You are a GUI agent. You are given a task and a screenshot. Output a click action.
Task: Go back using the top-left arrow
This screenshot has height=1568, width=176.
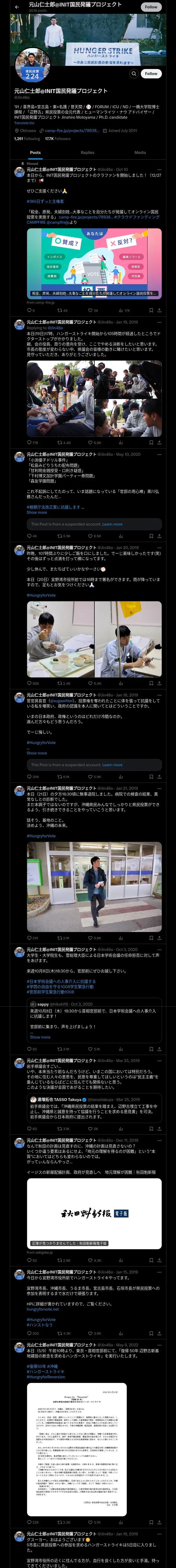[x=16, y=7]
